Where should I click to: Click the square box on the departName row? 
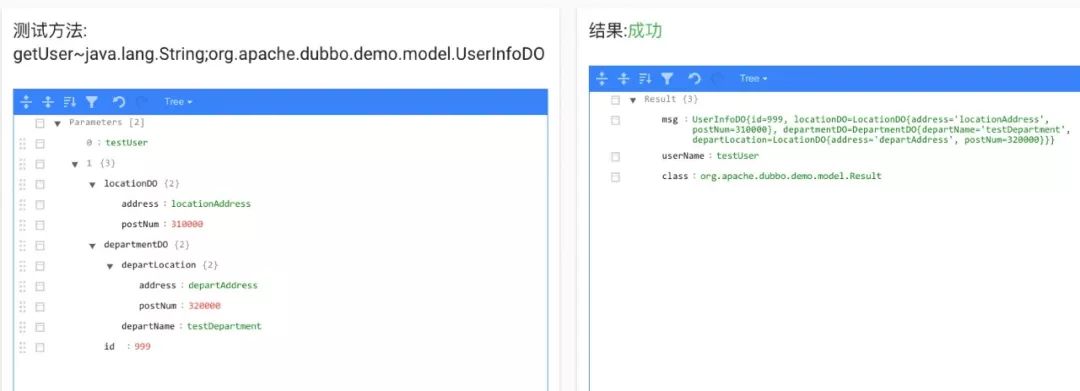pyautogui.click(x=40, y=326)
